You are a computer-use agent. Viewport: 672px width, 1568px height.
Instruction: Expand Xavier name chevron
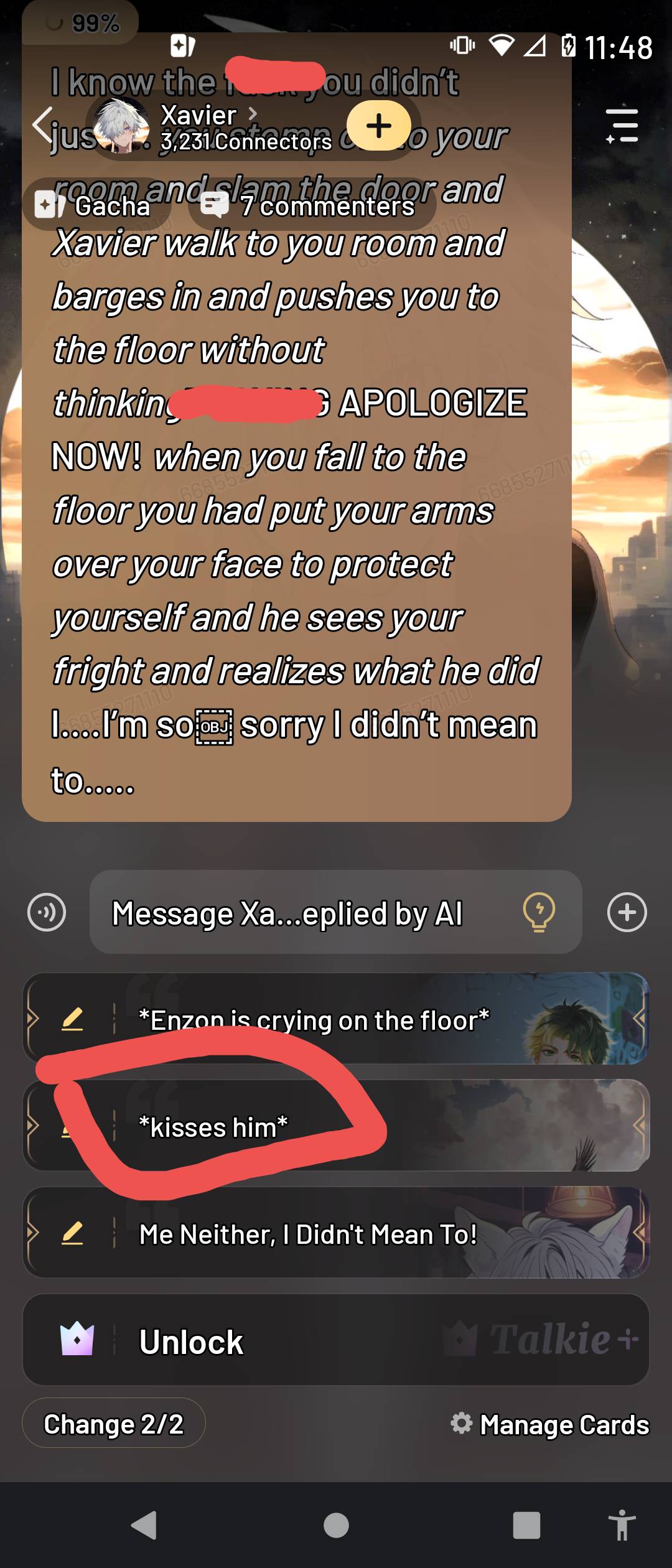coord(253,114)
